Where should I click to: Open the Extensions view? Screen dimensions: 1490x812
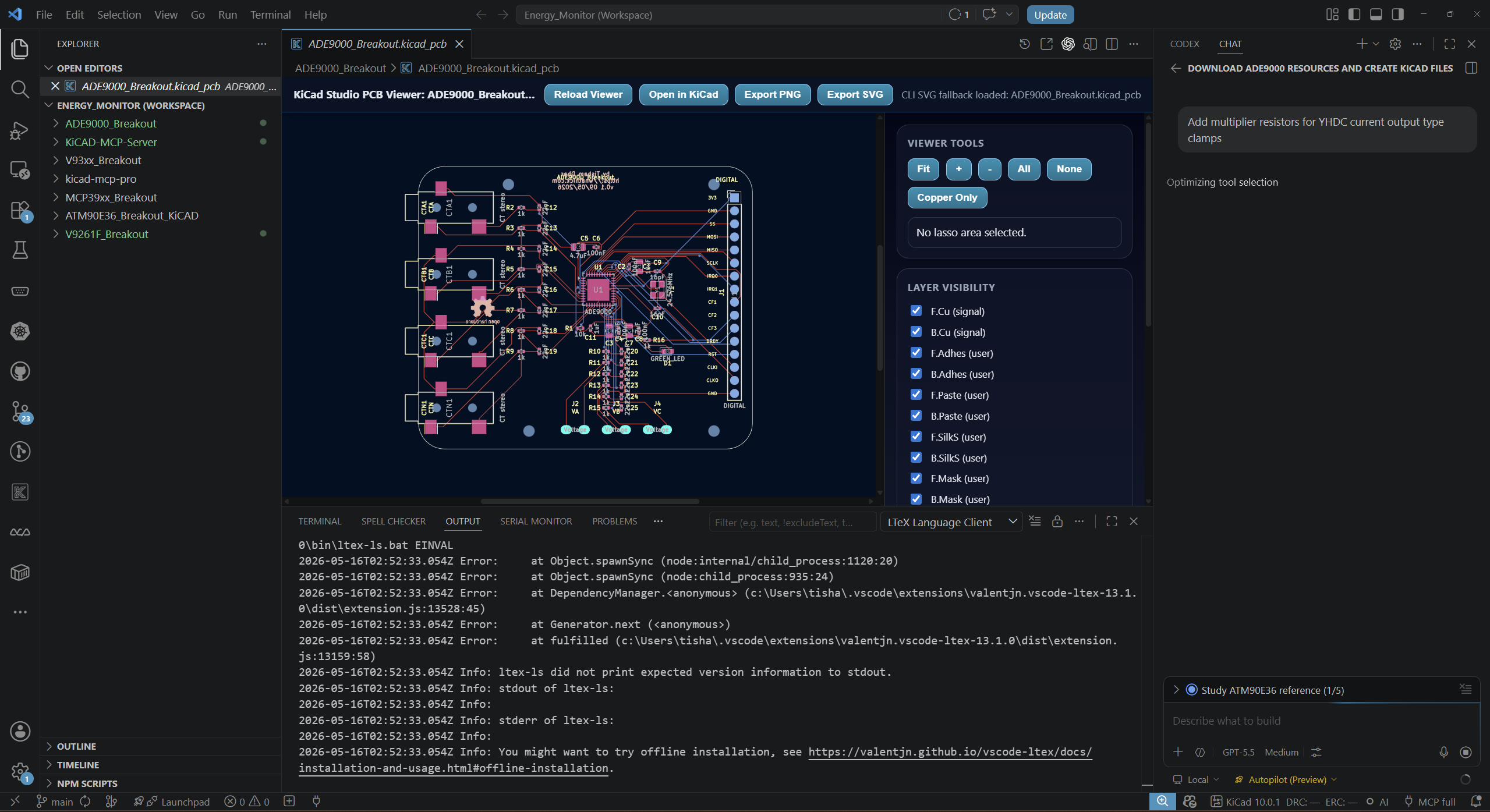20,210
